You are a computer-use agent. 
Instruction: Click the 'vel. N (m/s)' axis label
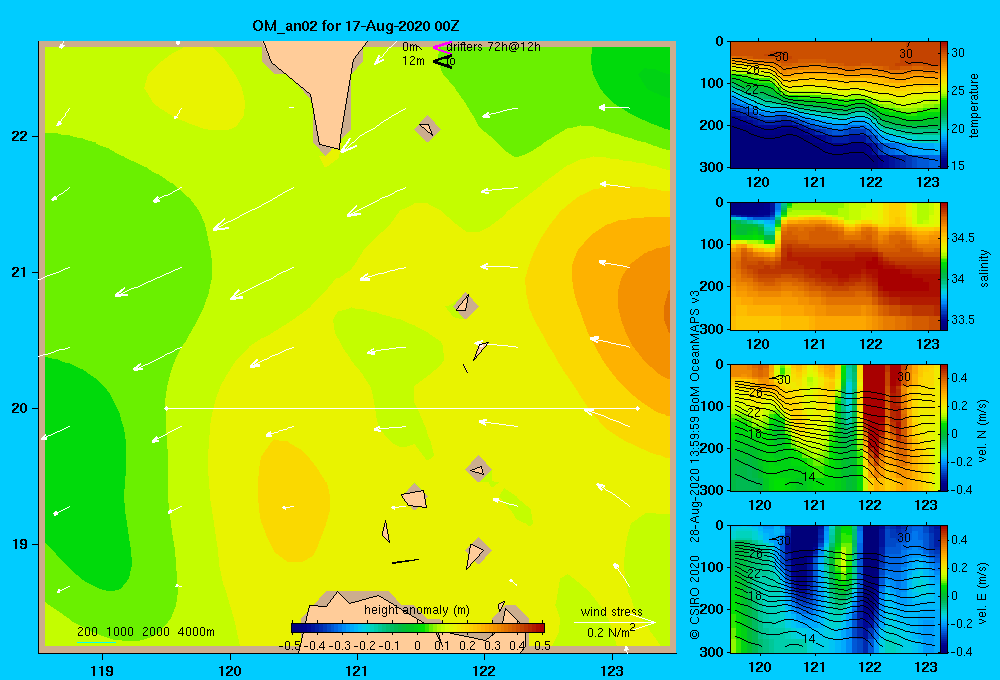pyautogui.click(x=983, y=431)
